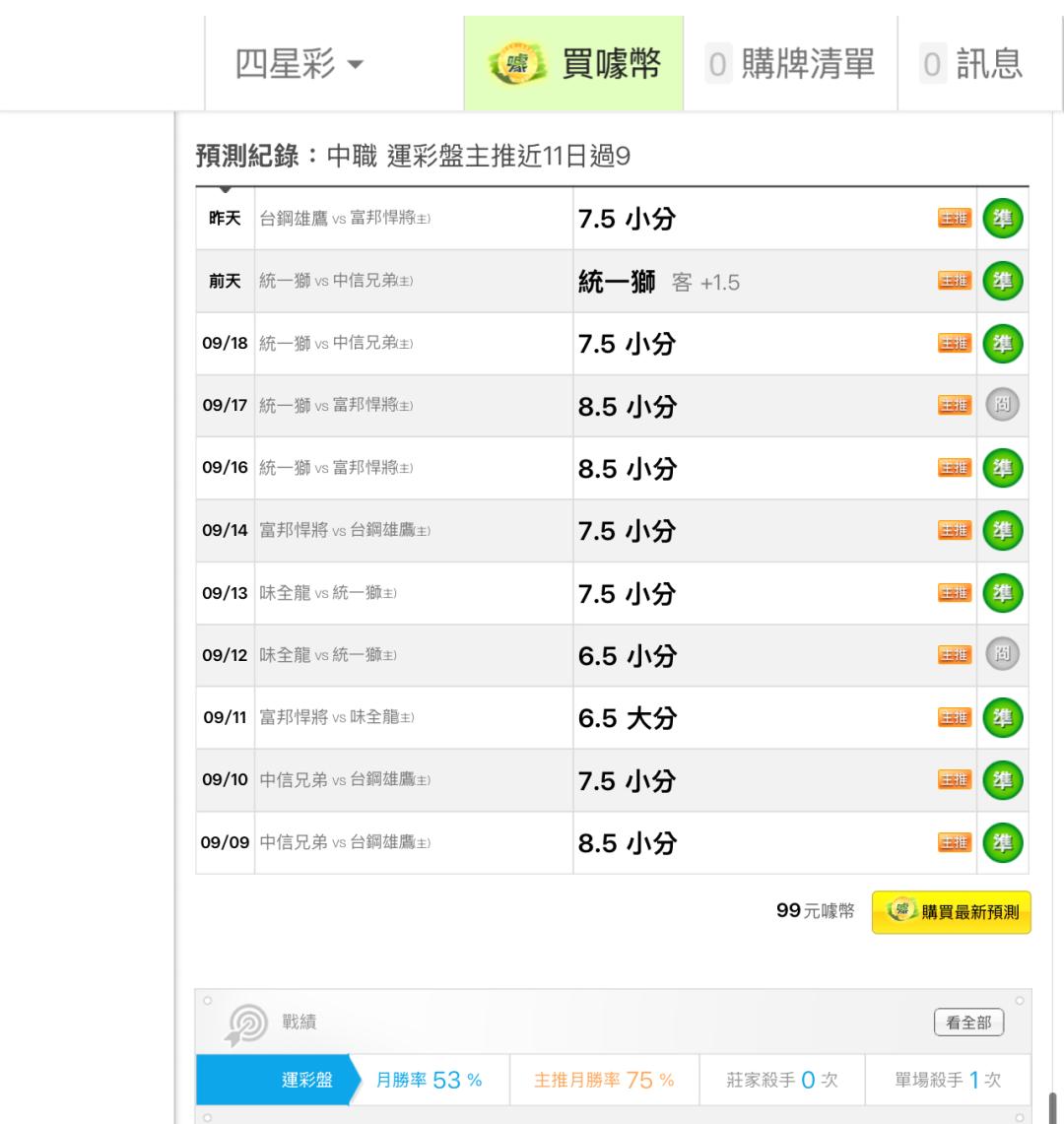
Task: Click the page scrollbar thumb
Action: 1054,1107
